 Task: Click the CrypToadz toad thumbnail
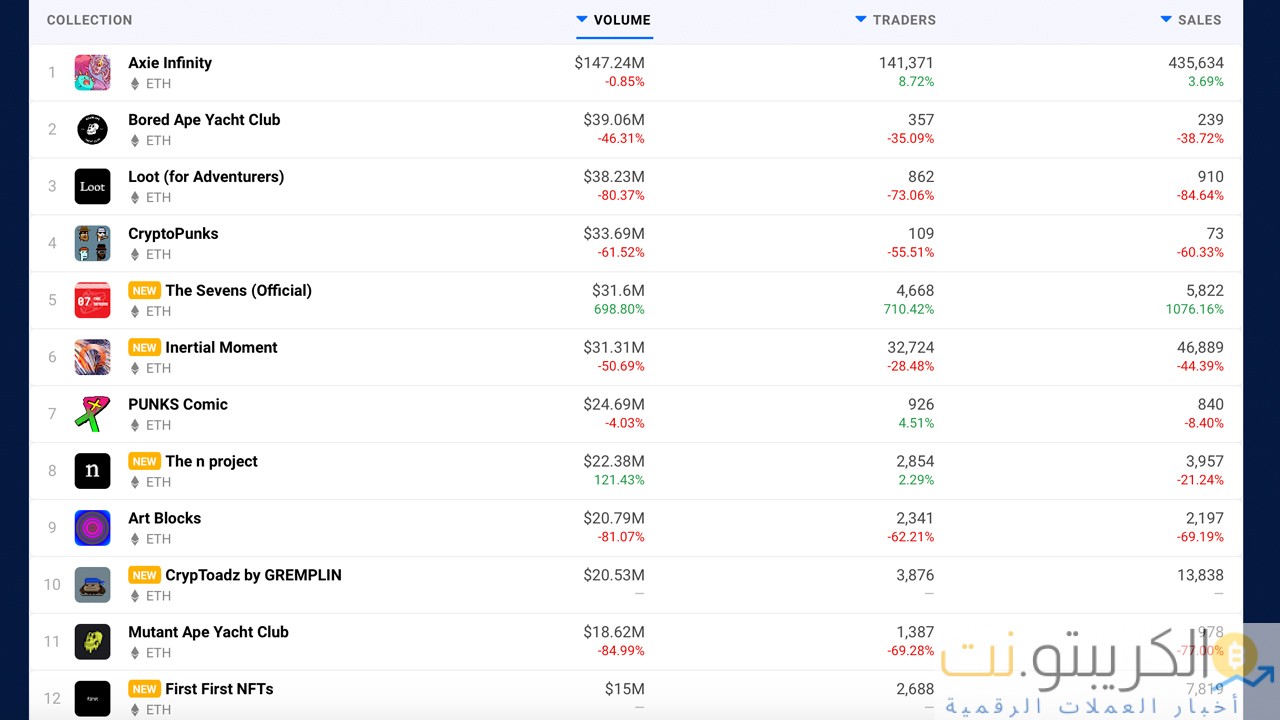(x=92, y=585)
